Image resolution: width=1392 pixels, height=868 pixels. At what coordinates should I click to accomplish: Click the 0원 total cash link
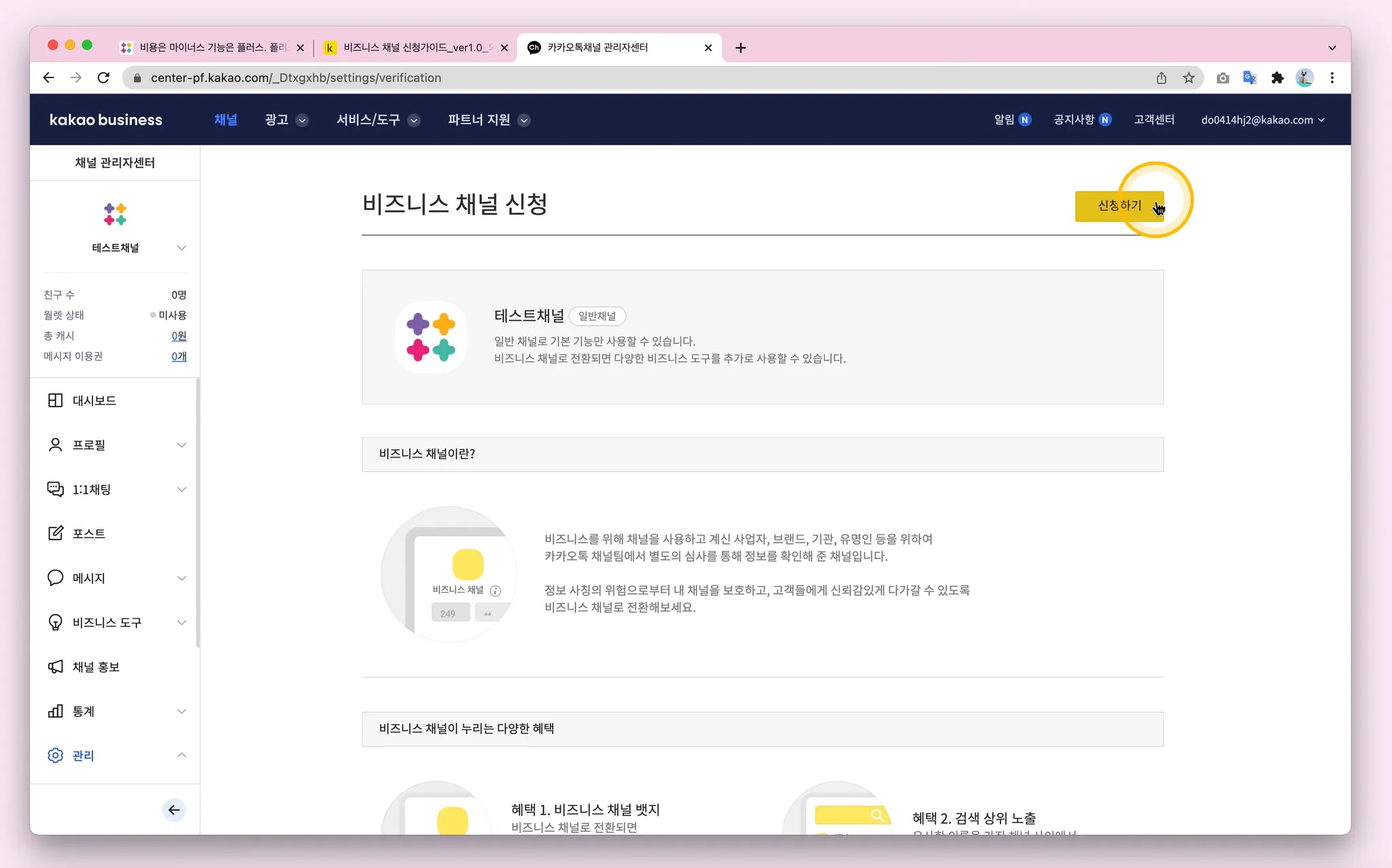pos(179,336)
